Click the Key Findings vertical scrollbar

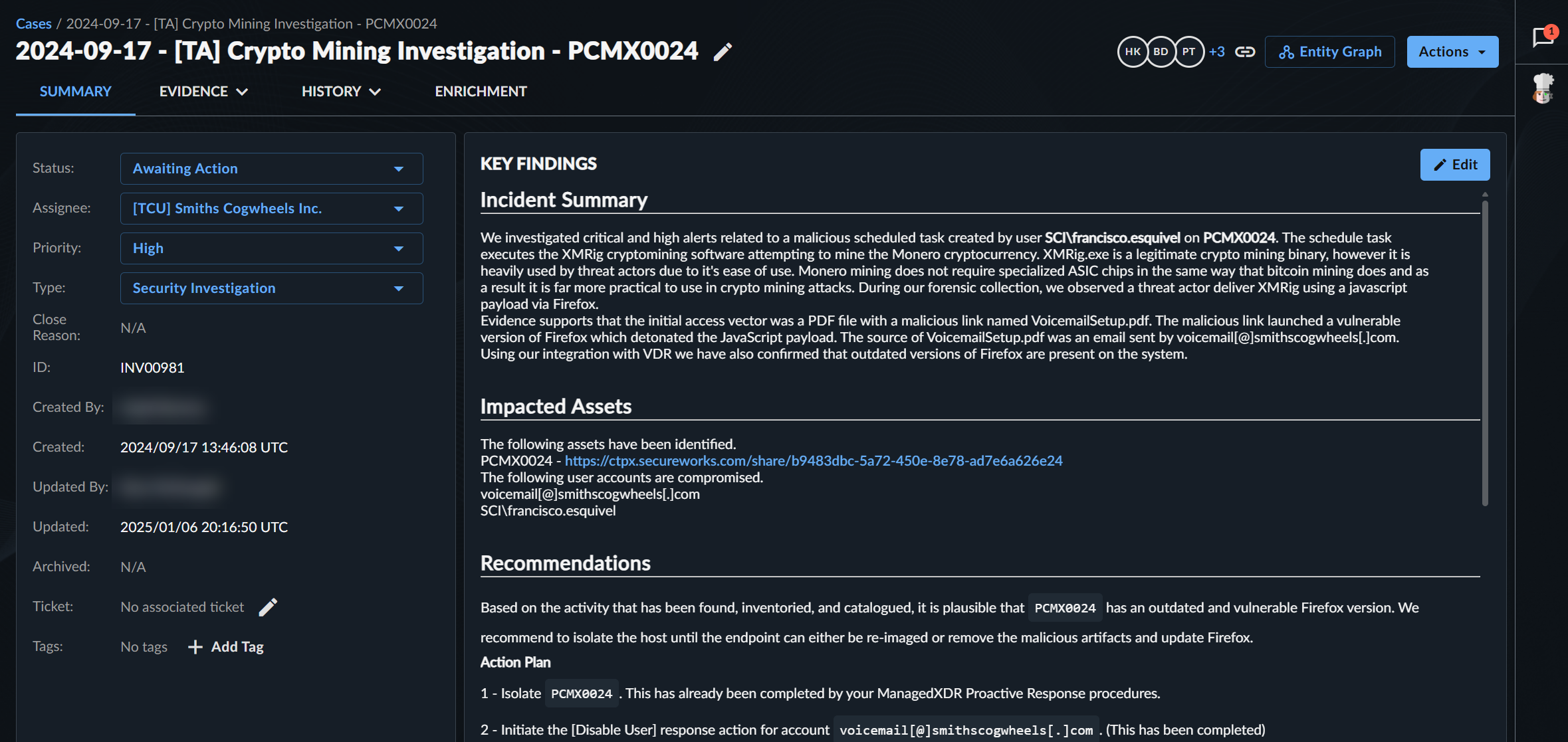point(1485,352)
